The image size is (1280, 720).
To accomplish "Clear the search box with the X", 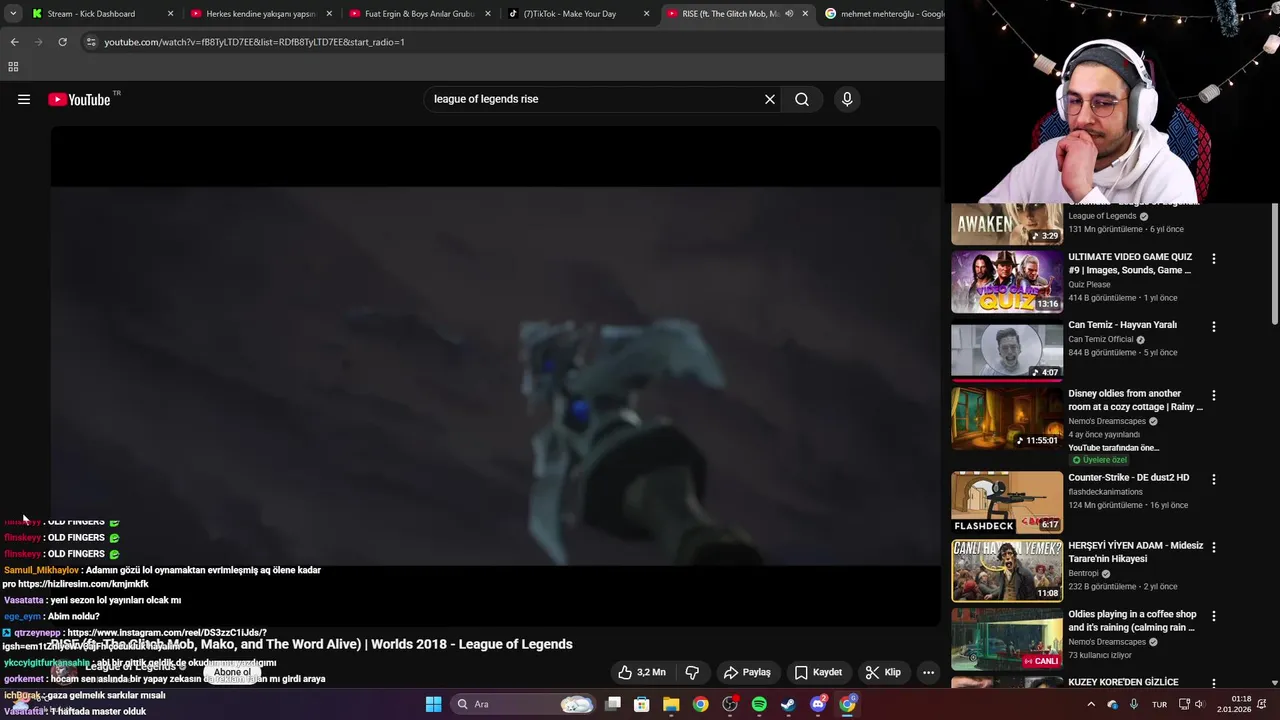I will pyautogui.click(x=770, y=99).
